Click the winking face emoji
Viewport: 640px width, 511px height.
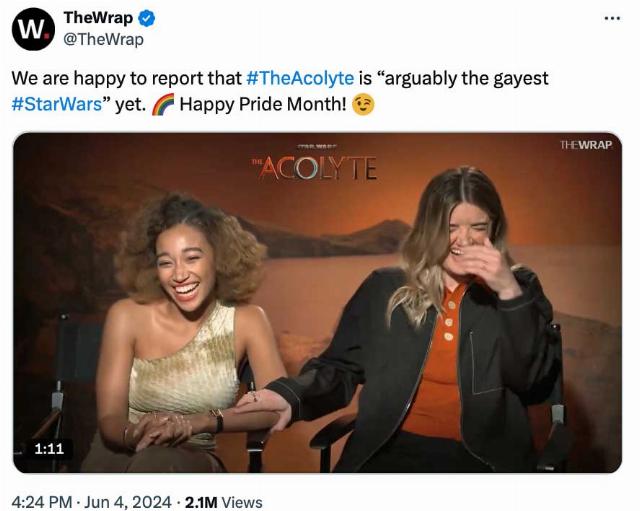[x=363, y=104]
